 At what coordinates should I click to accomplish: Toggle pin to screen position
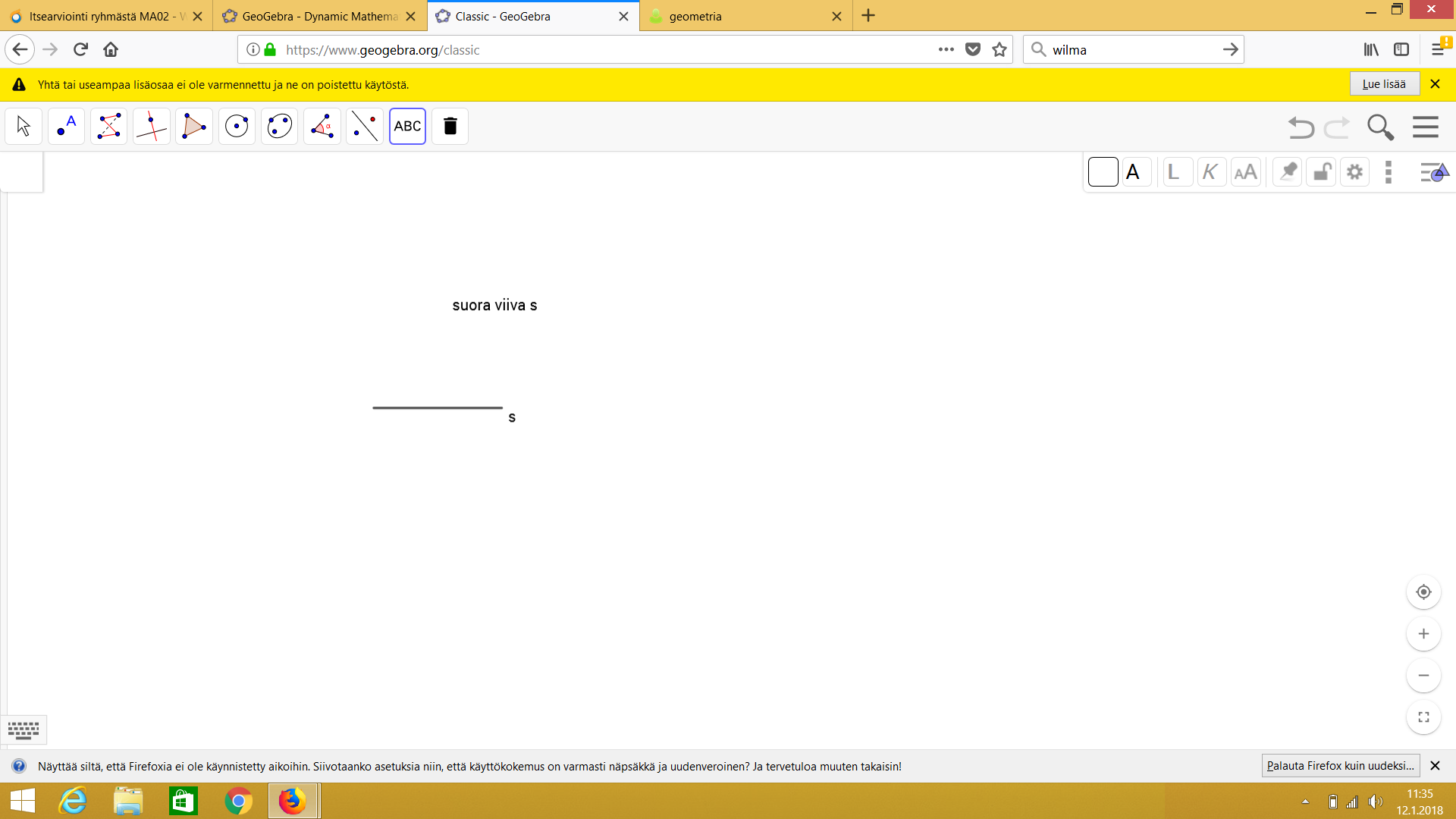point(1287,172)
